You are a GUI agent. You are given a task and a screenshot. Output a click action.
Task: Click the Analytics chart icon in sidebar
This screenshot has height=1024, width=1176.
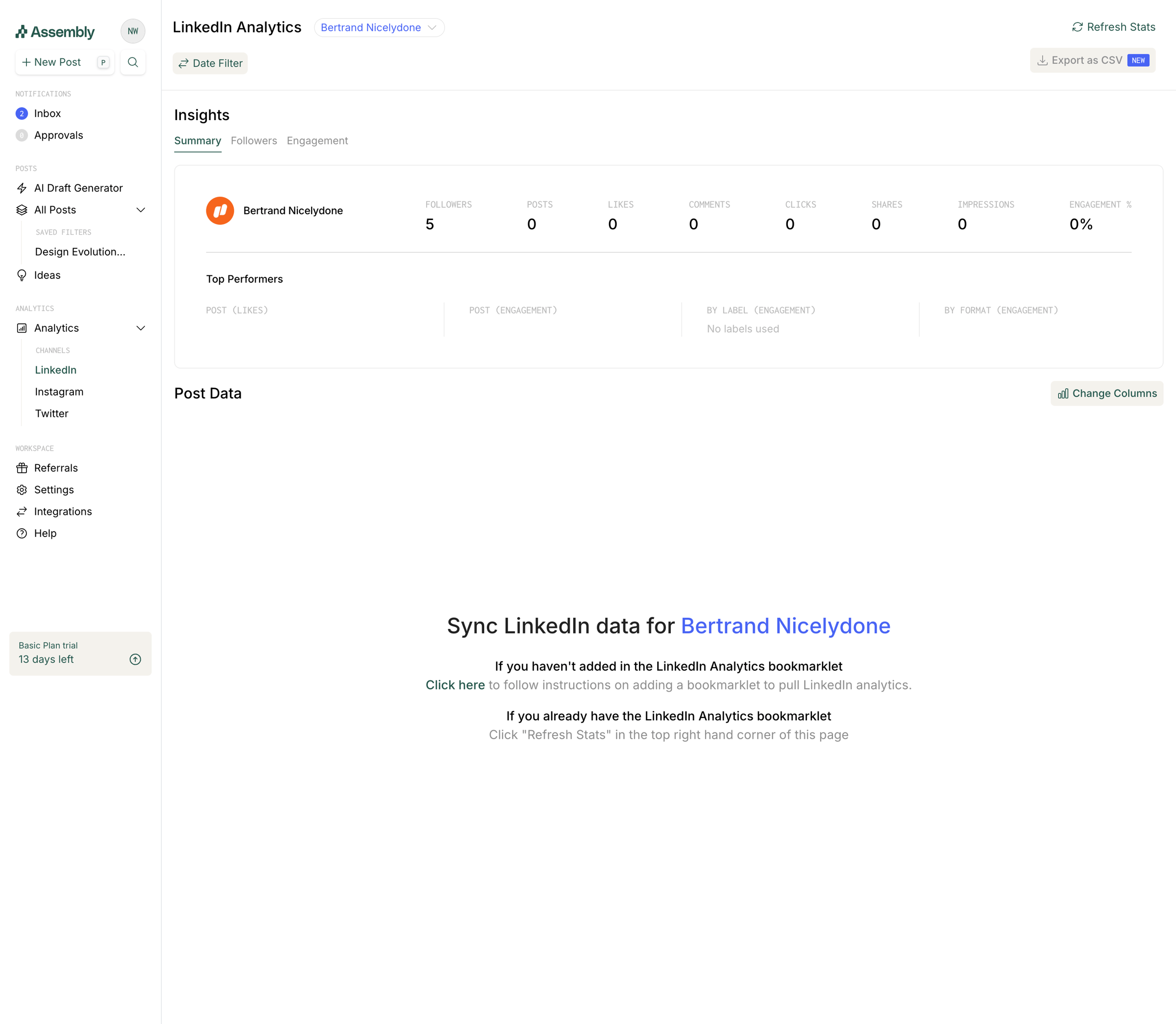coord(22,328)
